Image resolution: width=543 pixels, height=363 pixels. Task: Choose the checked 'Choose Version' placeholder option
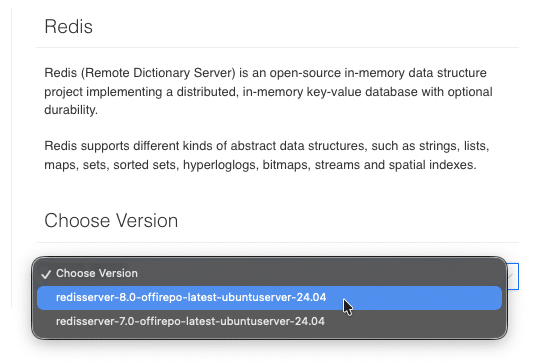269,273
